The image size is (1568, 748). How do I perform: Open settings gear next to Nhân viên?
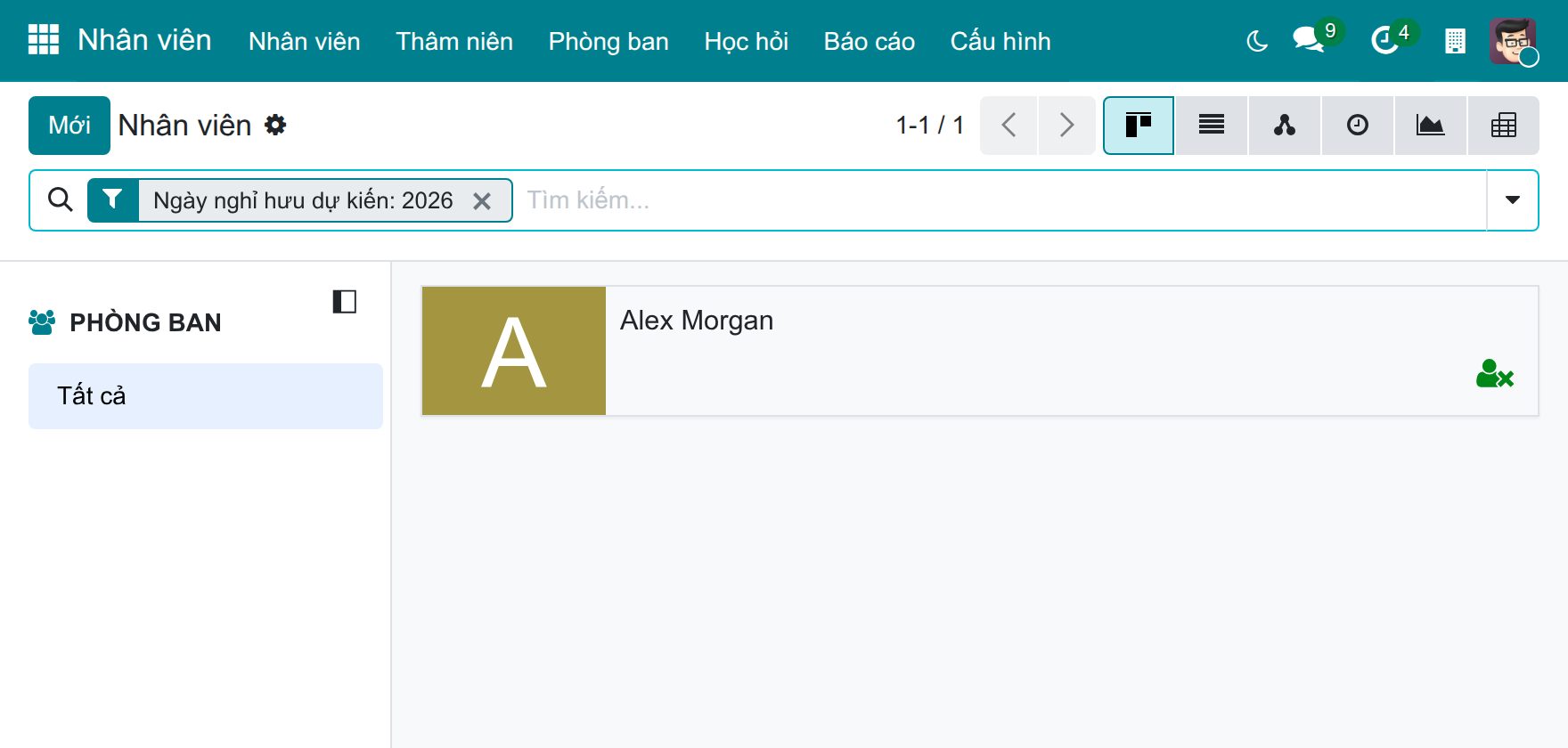tap(275, 125)
